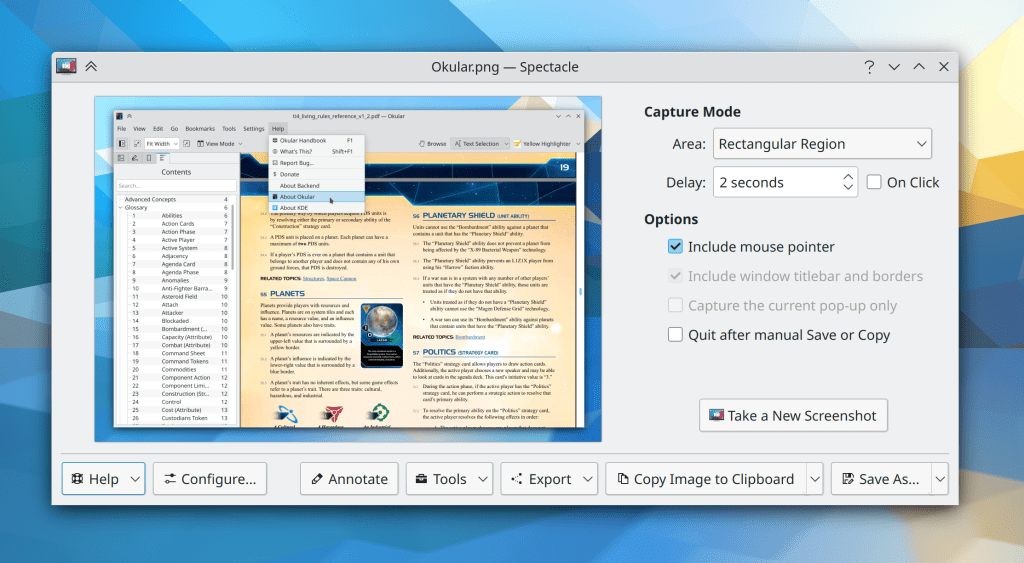
Task: Enable the On Click checkbox
Action: [x=874, y=182]
